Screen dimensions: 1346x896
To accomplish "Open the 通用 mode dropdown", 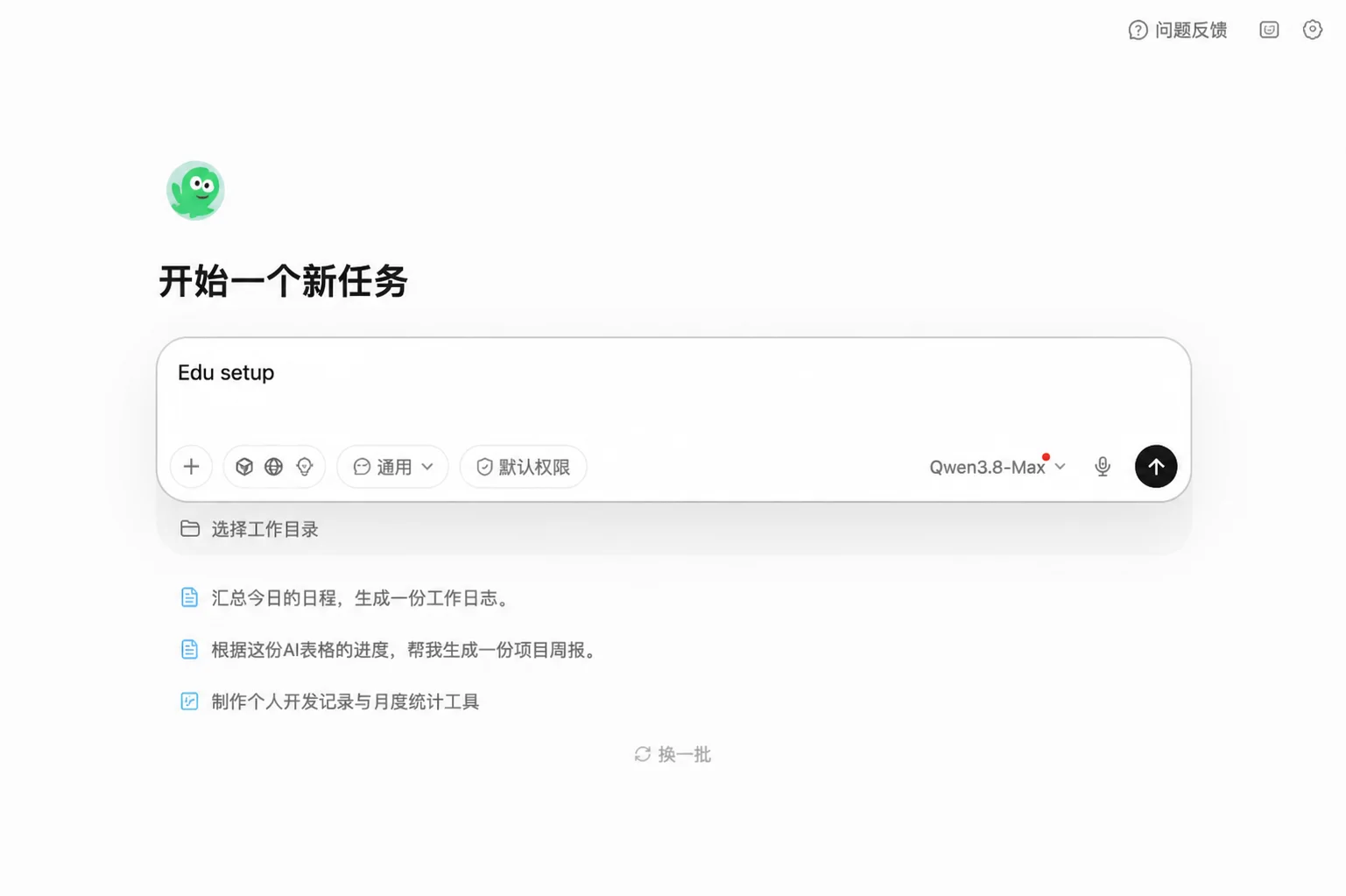I will point(392,467).
